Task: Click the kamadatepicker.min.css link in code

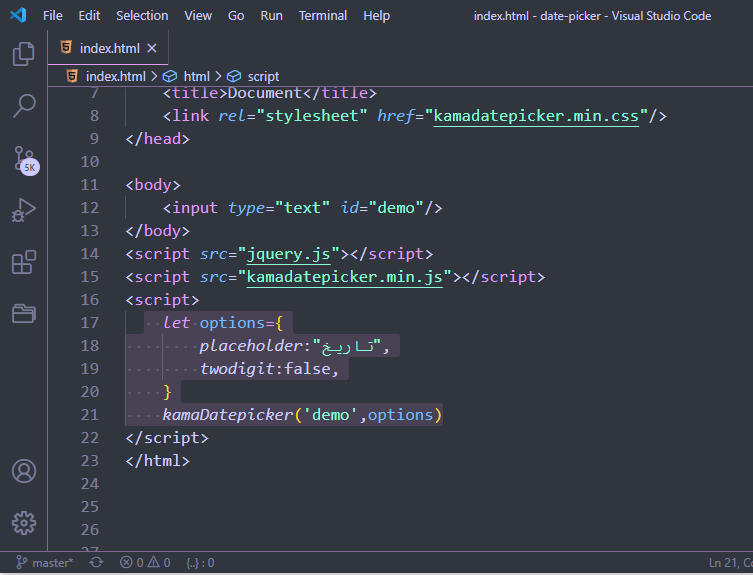Action: (536, 116)
